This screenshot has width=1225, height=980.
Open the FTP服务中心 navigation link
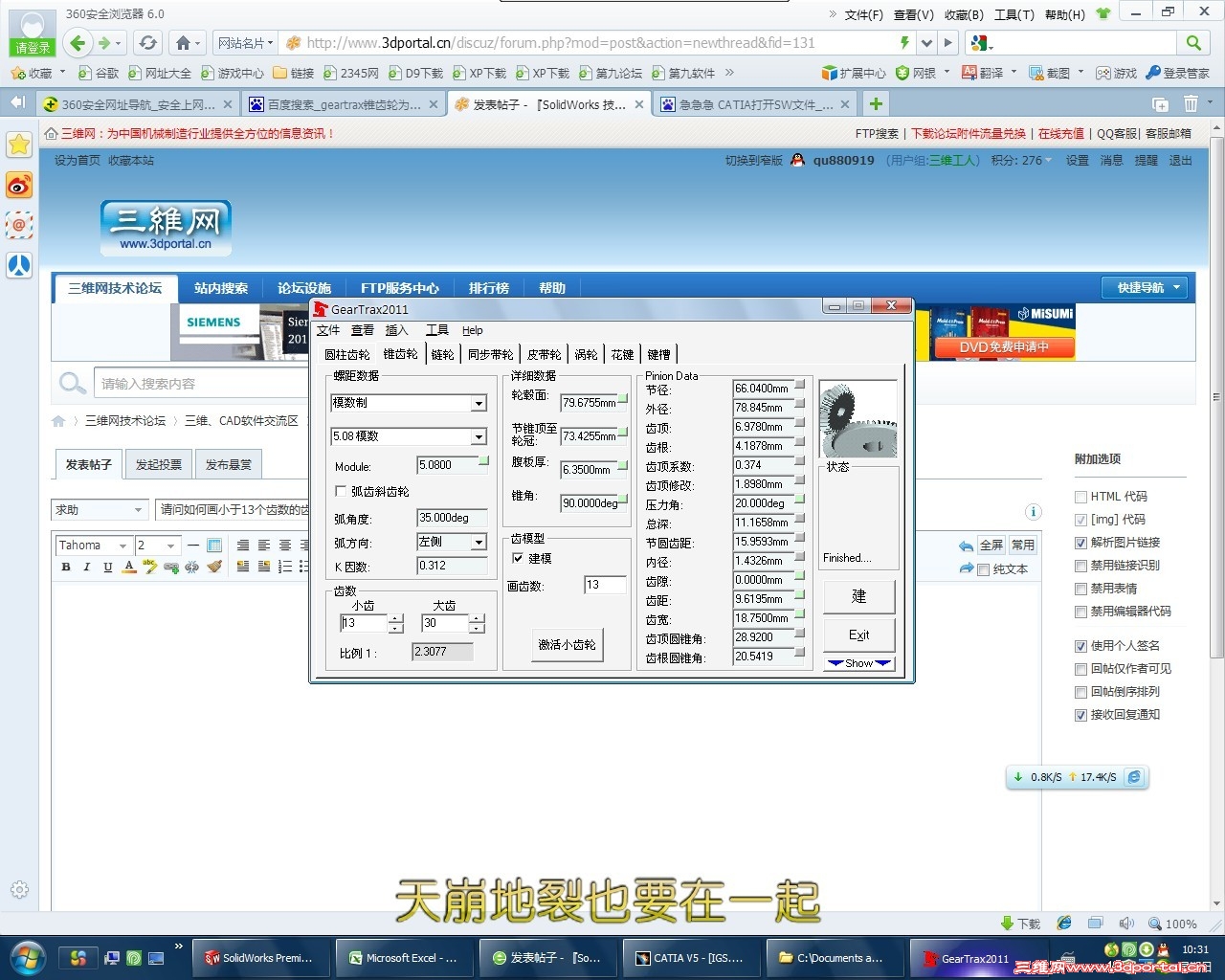pos(400,288)
